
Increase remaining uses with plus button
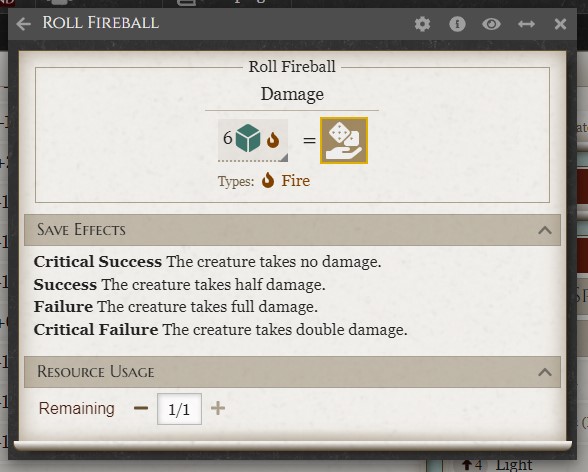click(x=218, y=408)
